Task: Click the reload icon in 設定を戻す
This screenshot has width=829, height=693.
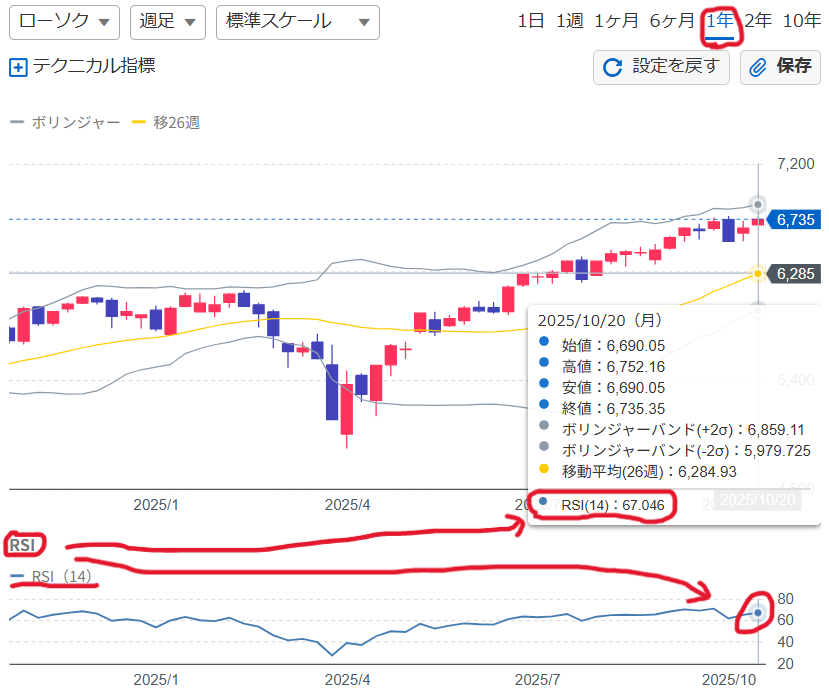Action: pos(613,67)
